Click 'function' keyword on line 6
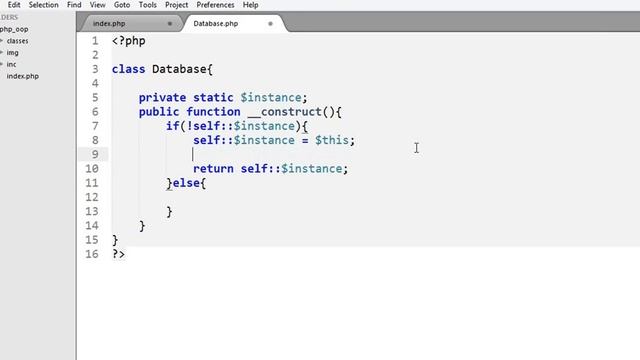The width and height of the screenshot is (640, 360). tap(213, 112)
